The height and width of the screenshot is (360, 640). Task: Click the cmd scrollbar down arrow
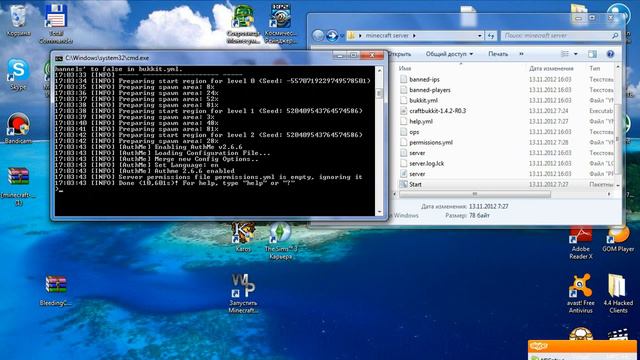380,212
